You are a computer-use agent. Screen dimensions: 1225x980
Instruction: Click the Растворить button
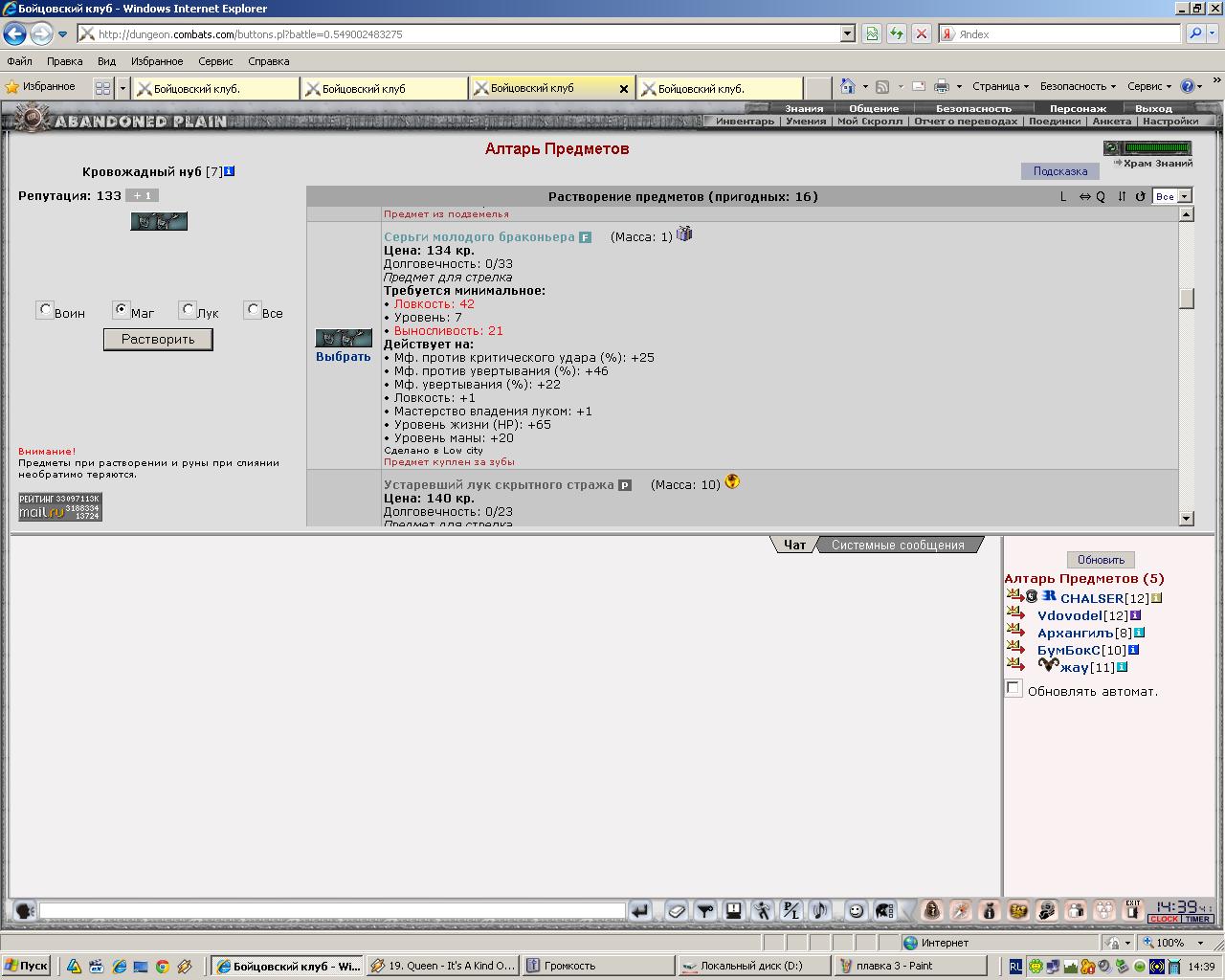pyautogui.click(x=158, y=339)
